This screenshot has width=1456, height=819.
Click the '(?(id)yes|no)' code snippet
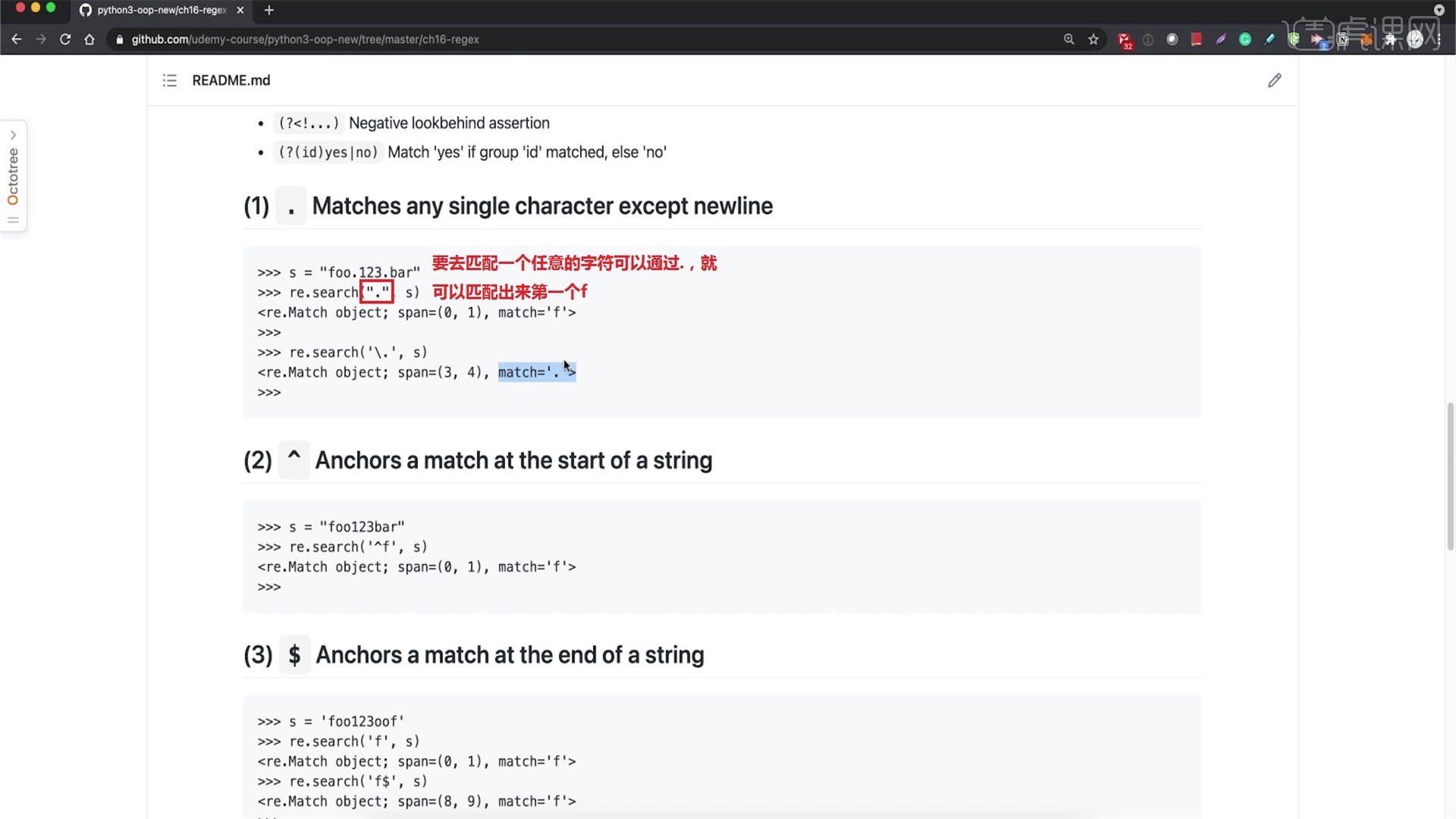click(x=328, y=152)
